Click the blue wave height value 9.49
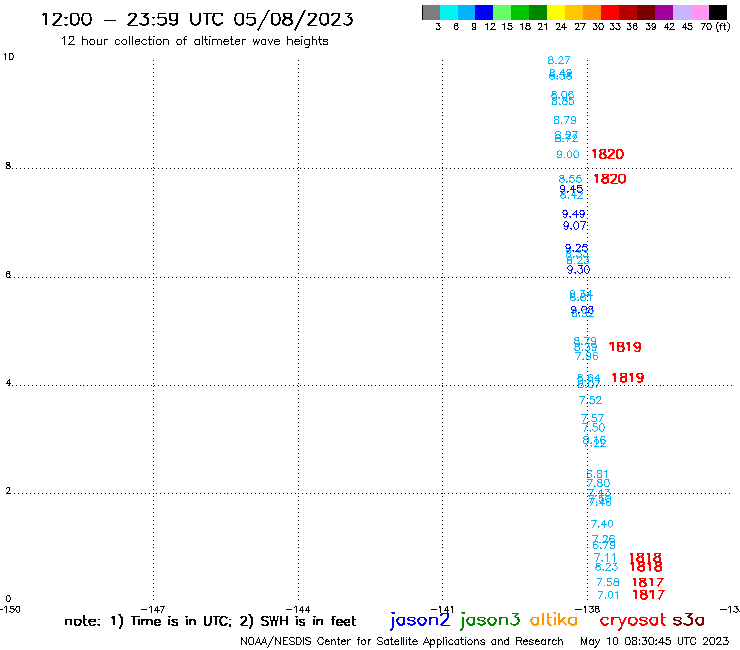740x650 pixels. click(x=573, y=214)
